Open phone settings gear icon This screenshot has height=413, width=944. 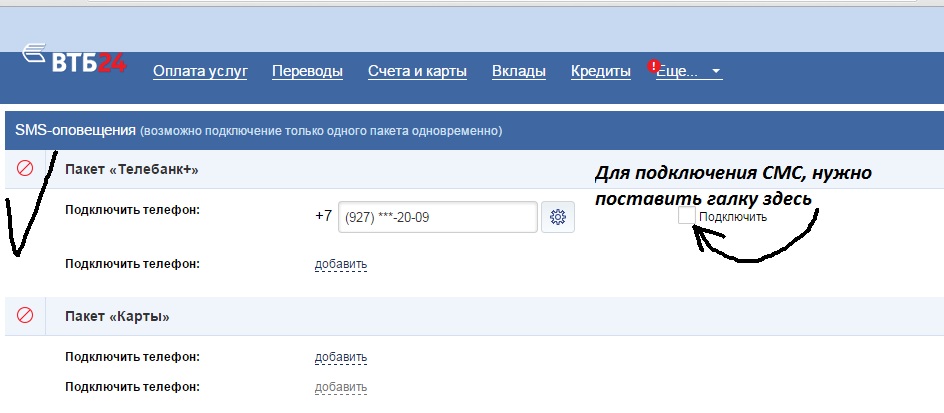click(558, 217)
